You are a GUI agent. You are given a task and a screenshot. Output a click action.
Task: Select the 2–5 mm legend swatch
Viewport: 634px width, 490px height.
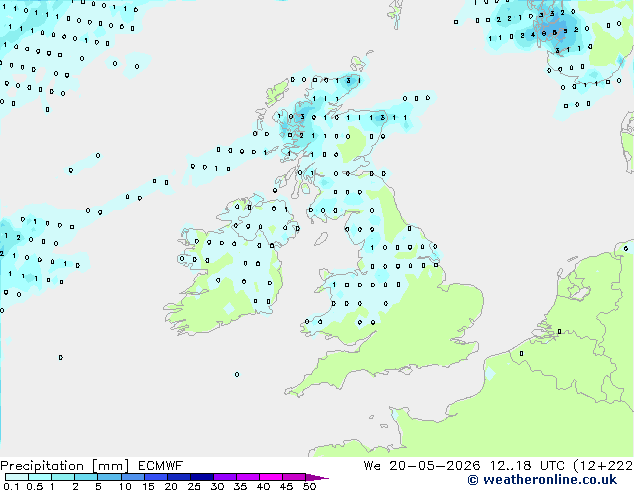(x=86, y=477)
